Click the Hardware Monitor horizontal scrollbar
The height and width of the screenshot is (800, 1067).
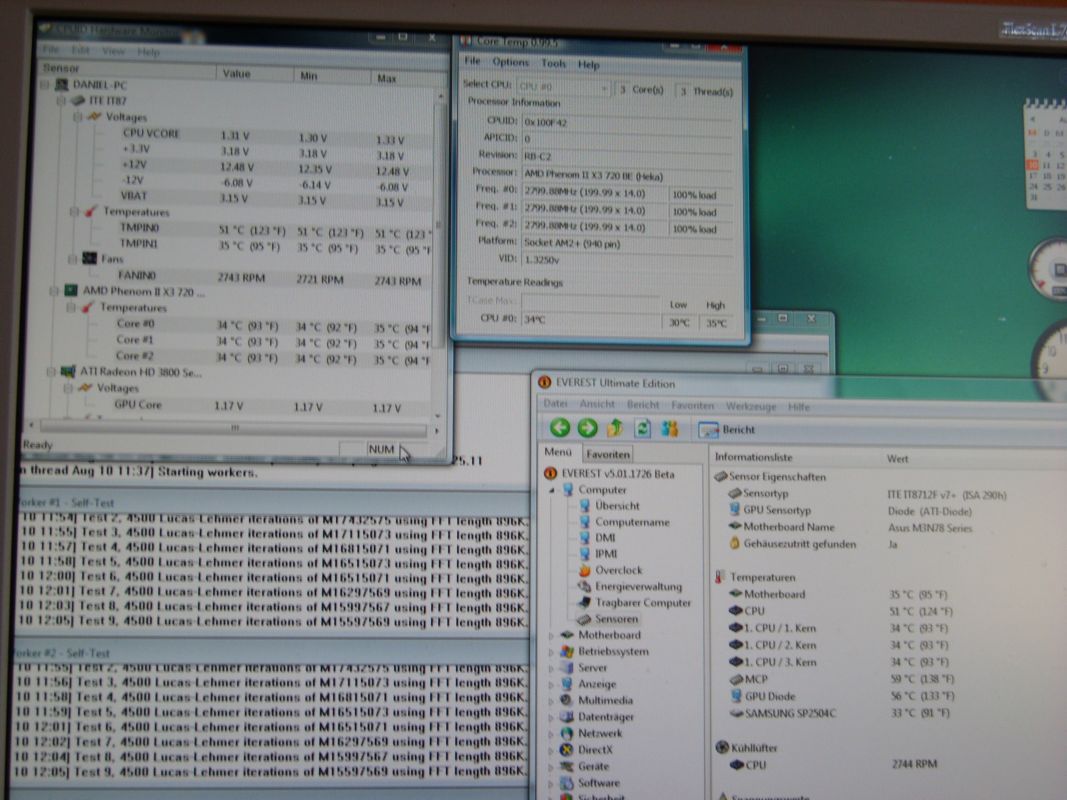click(x=233, y=428)
